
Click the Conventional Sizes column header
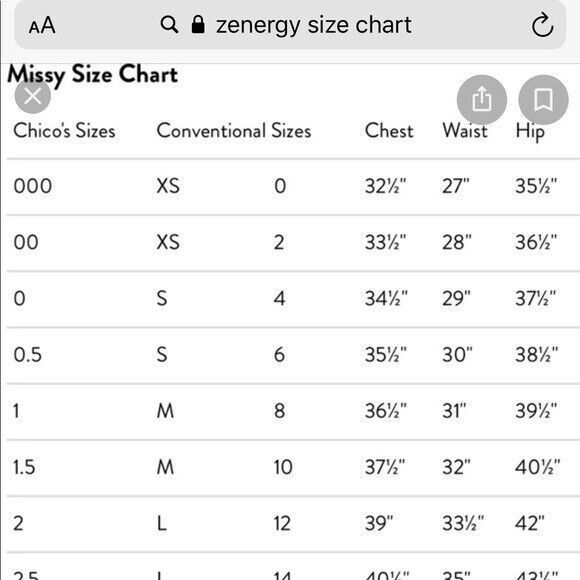(234, 131)
